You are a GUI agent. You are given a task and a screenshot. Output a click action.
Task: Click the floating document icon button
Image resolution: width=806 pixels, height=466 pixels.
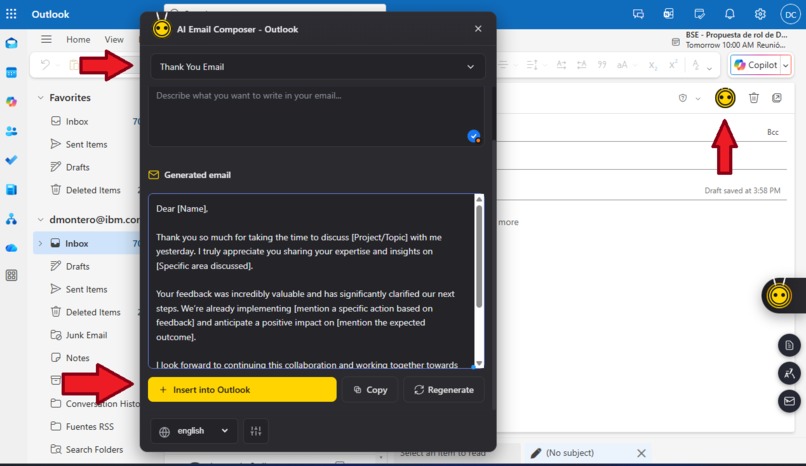pos(789,345)
